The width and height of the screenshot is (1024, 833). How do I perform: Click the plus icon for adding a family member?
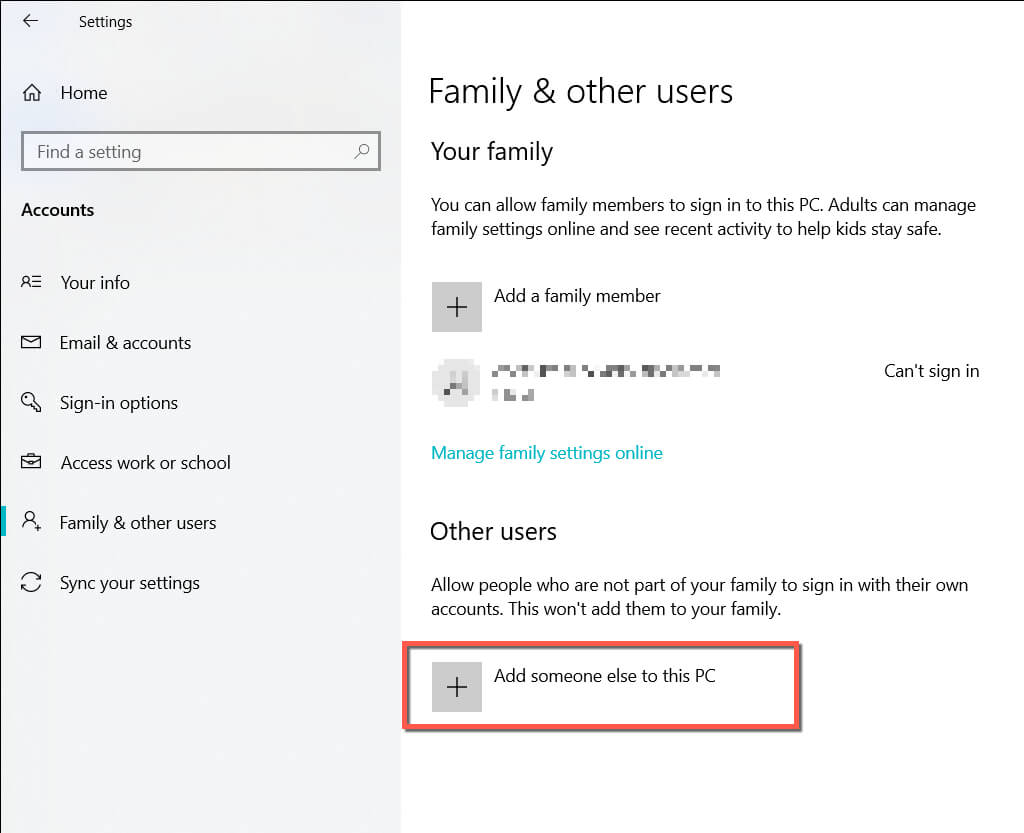pos(456,307)
